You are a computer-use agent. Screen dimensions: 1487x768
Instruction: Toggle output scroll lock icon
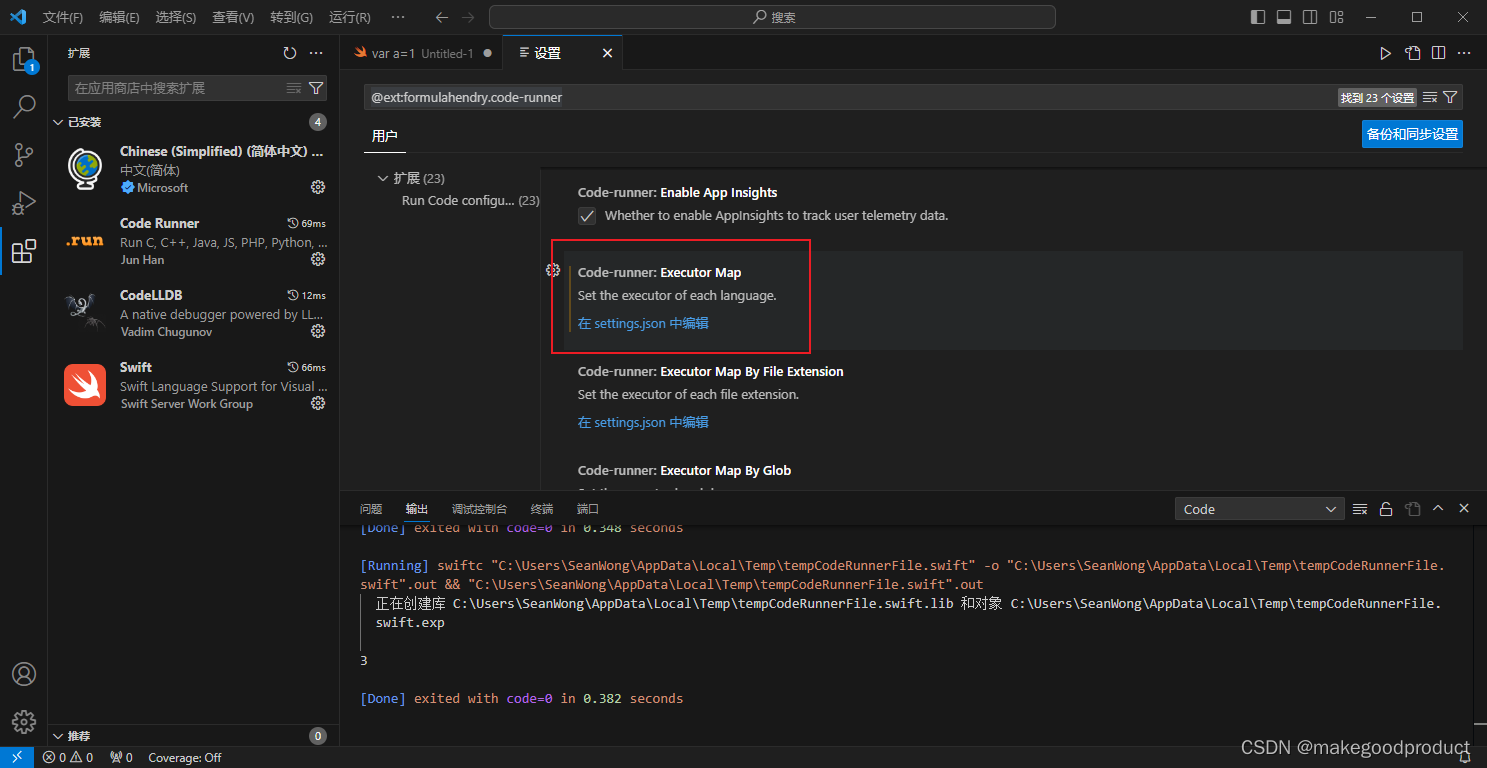[x=1386, y=509]
